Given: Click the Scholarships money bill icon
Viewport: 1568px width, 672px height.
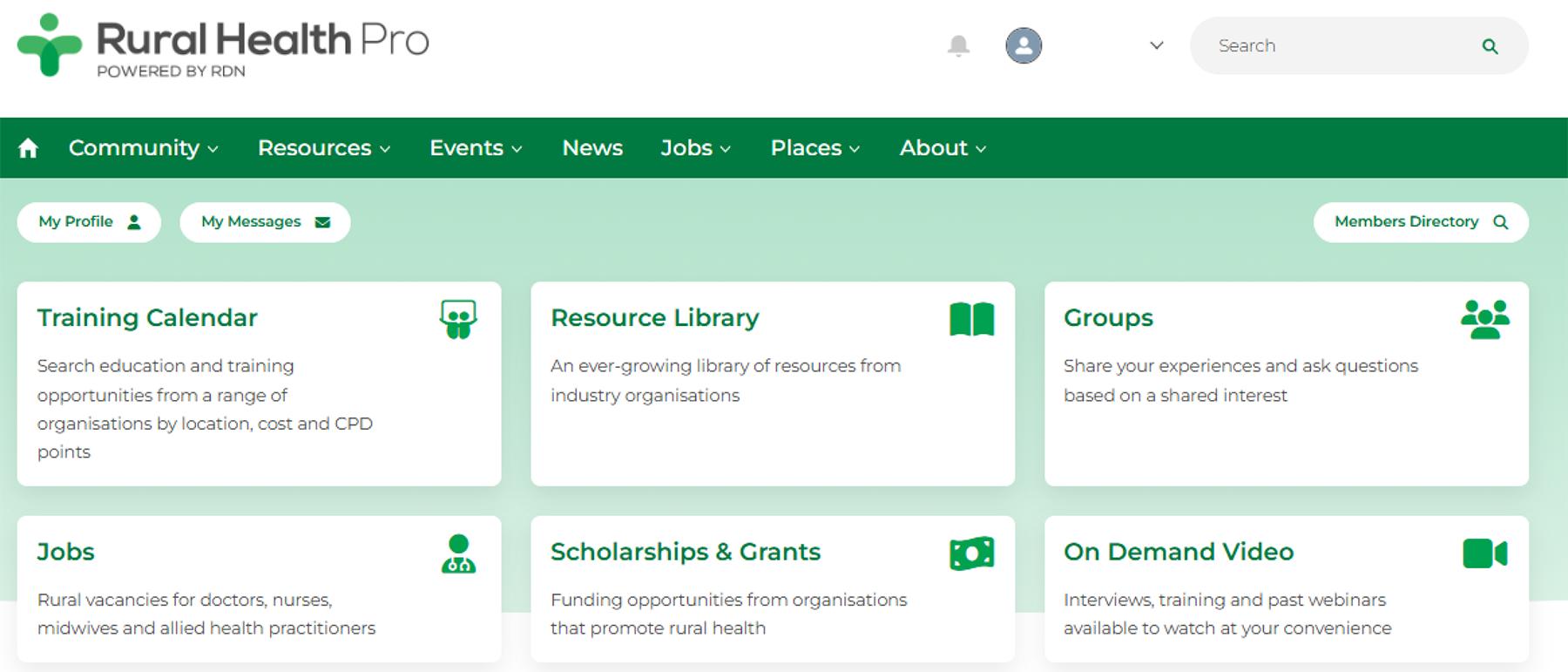Looking at the screenshot, I should click(972, 553).
